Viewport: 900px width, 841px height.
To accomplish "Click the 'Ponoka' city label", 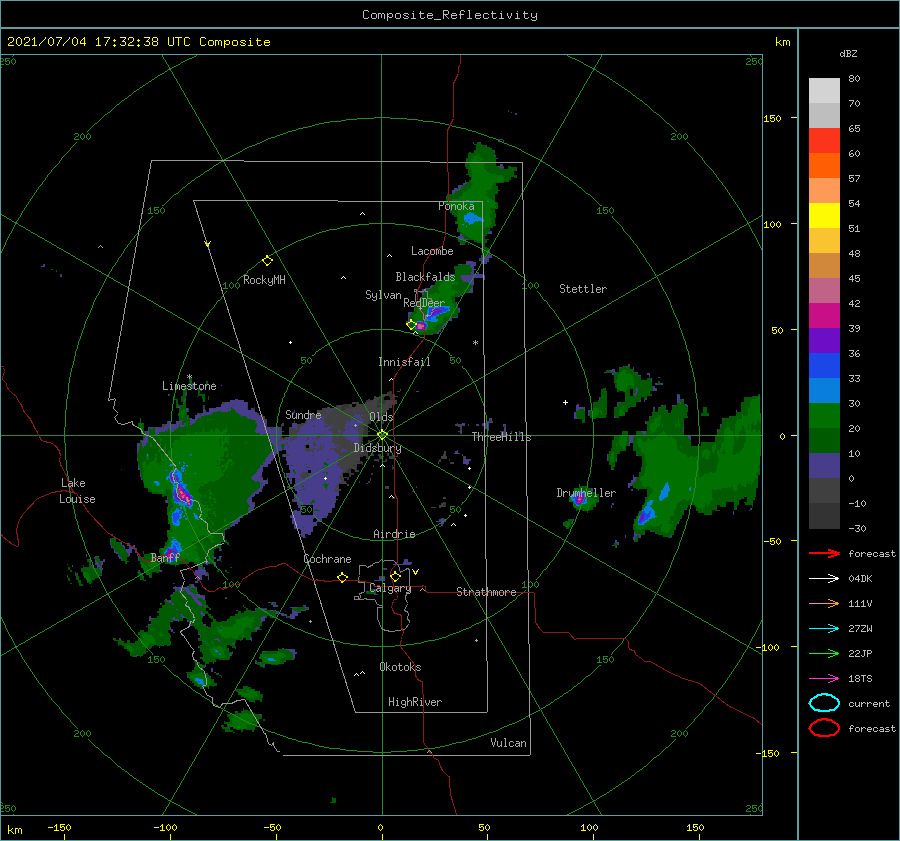I will [x=456, y=206].
